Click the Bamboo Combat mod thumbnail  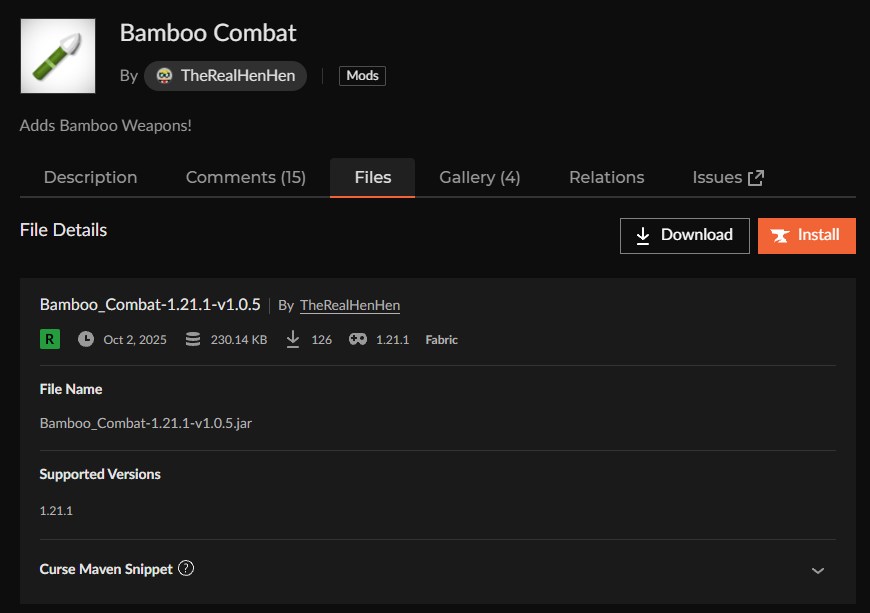pyautogui.click(x=57, y=56)
